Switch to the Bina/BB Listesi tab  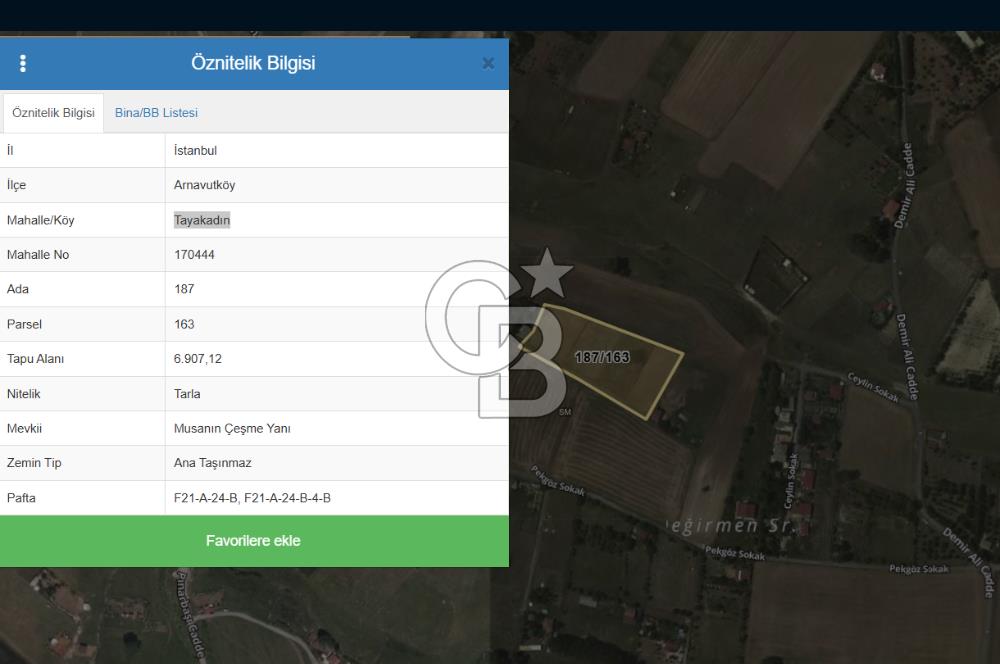coord(156,113)
